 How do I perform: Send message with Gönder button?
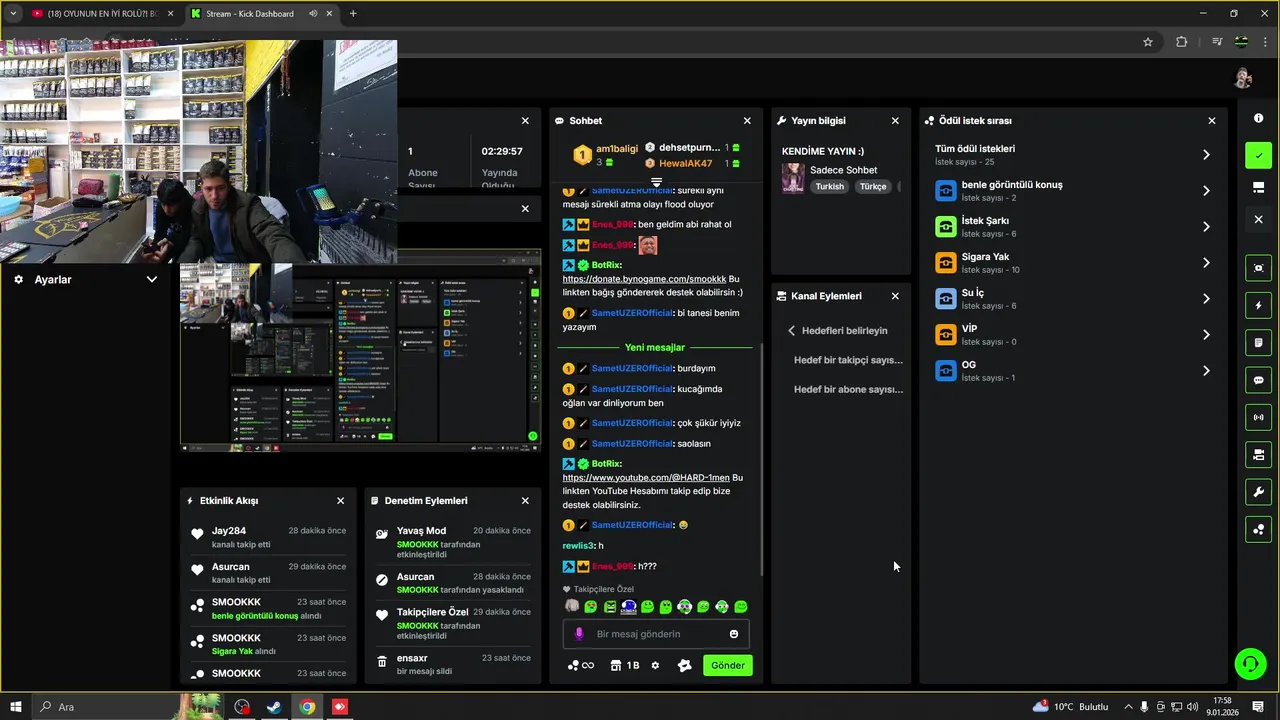(727, 665)
